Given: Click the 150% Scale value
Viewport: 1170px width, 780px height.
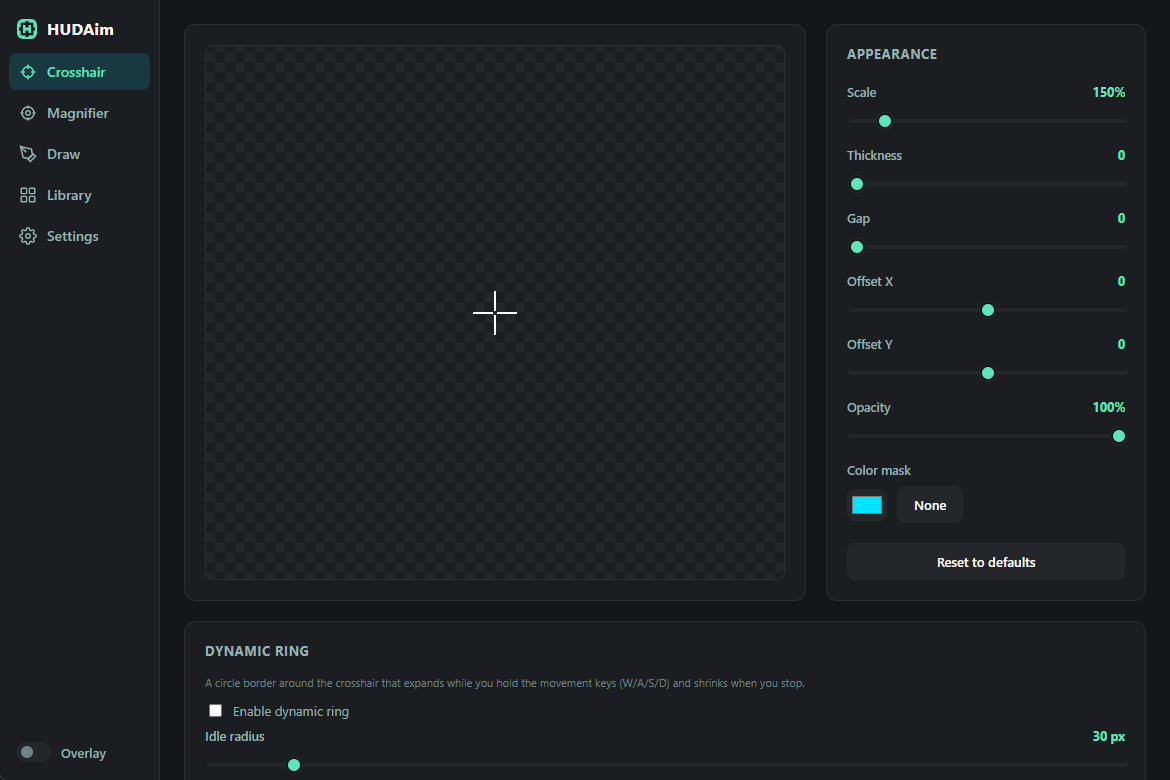Looking at the screenshot, I should coord(1108,93).
